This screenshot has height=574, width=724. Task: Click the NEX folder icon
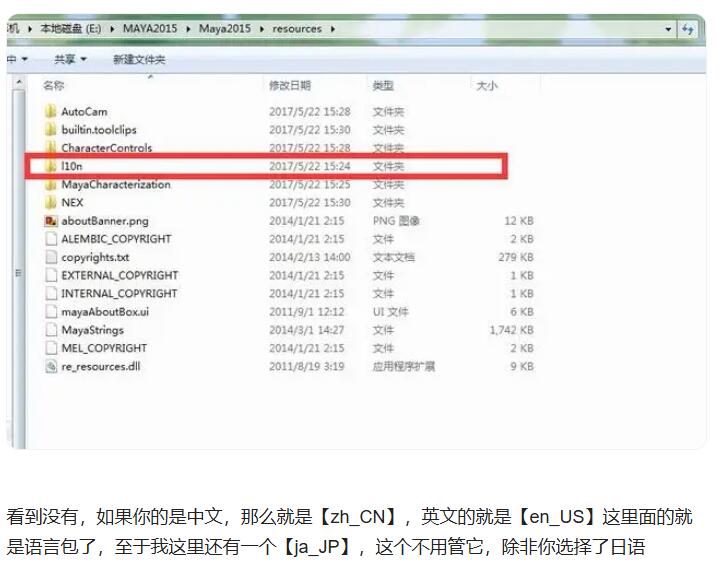click(50, 203)
